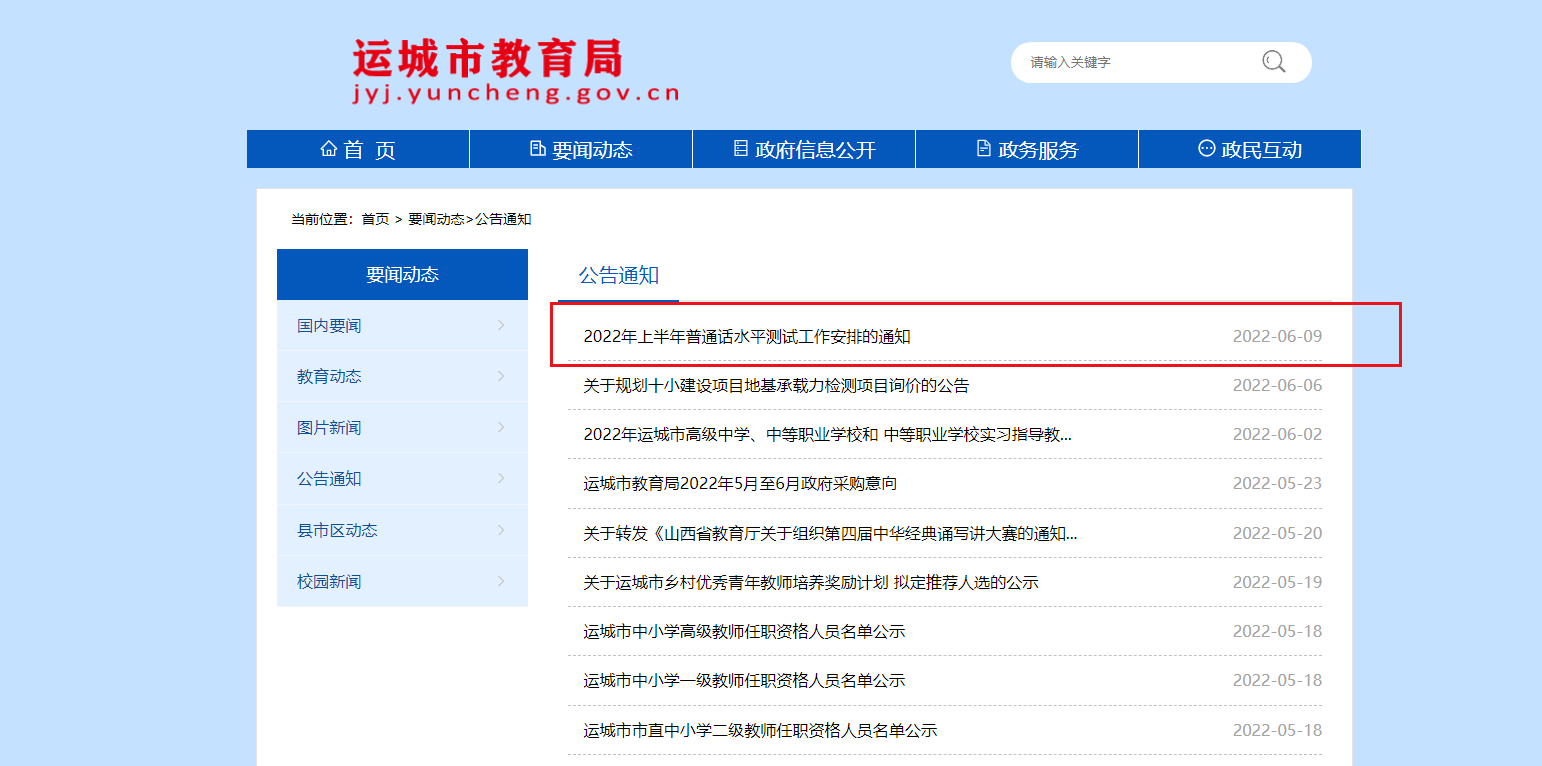Click the news icon beside 要闻动态
The image size is (1542, 766).
pyautogui.click(x=538, y=149)
